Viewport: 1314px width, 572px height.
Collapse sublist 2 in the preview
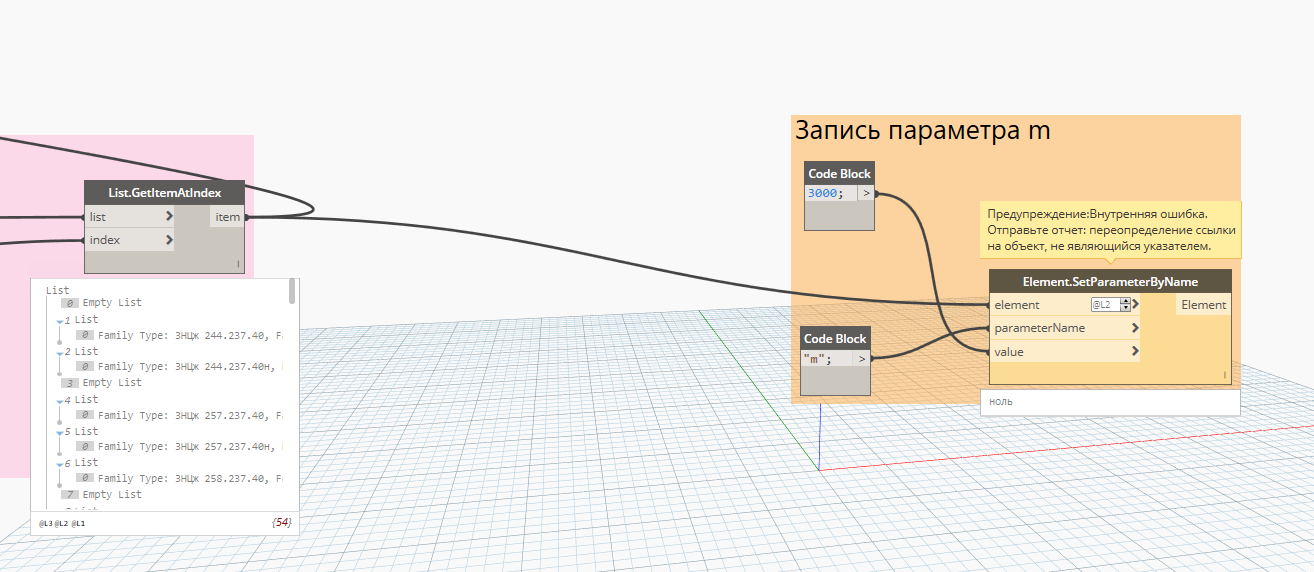click(60, 353)
